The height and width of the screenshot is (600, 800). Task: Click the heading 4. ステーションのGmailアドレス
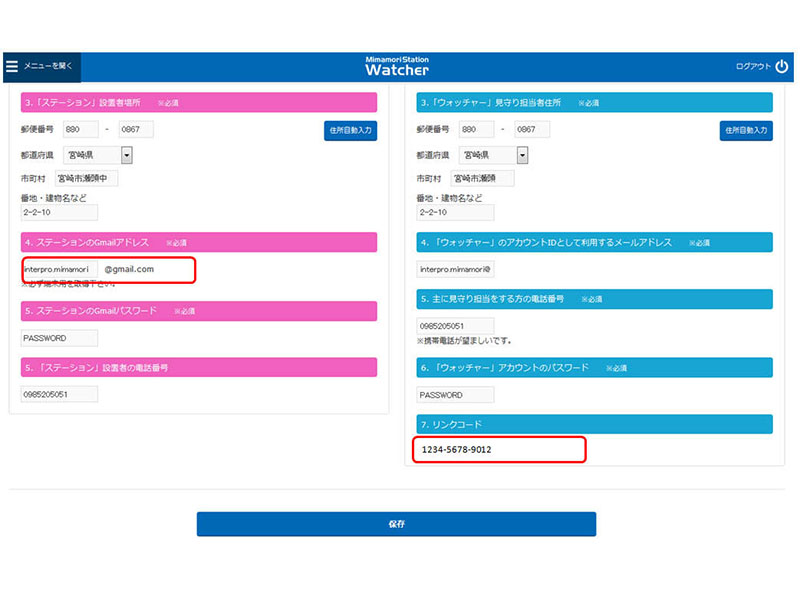click(x=199, y=242)
